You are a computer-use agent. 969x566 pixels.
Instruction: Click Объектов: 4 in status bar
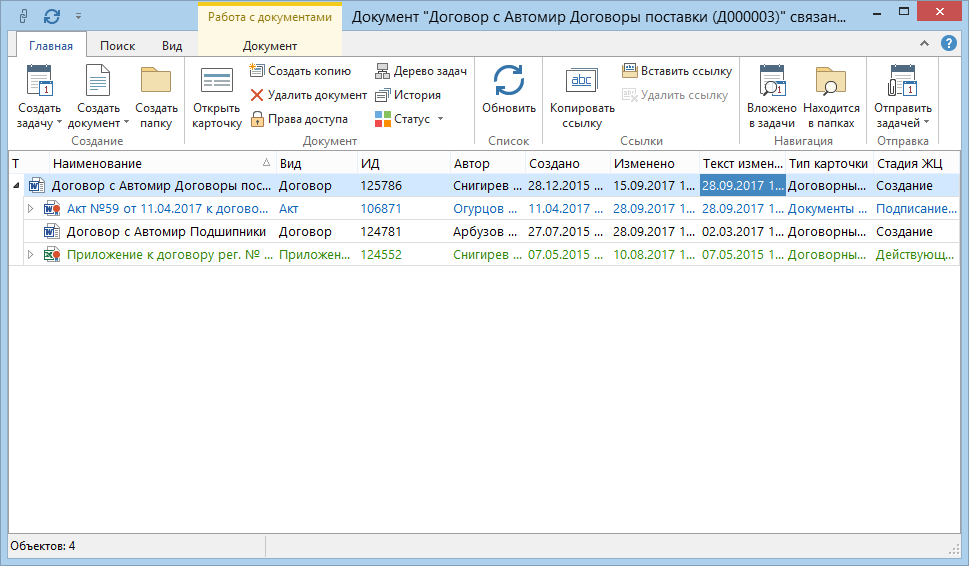43,546
